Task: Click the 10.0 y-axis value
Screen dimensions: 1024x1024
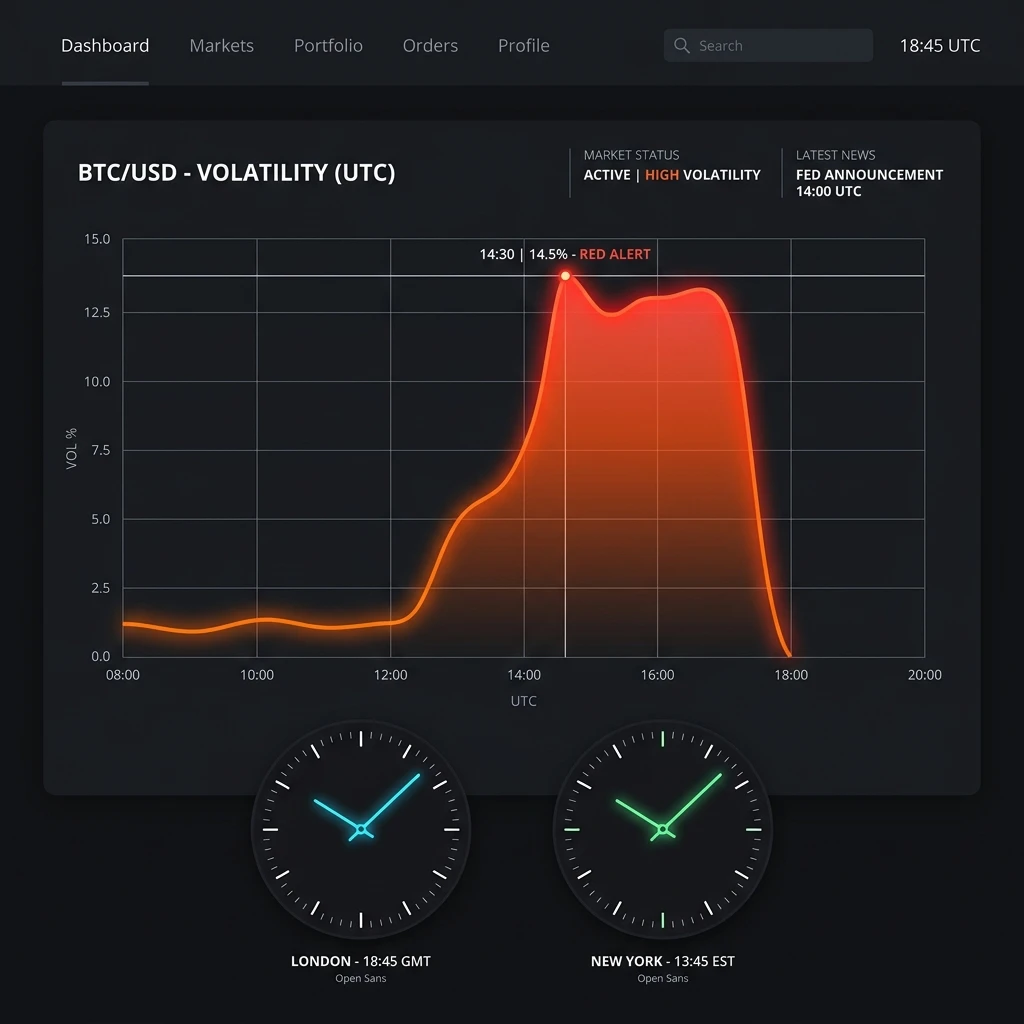Action: coord(97,381)
